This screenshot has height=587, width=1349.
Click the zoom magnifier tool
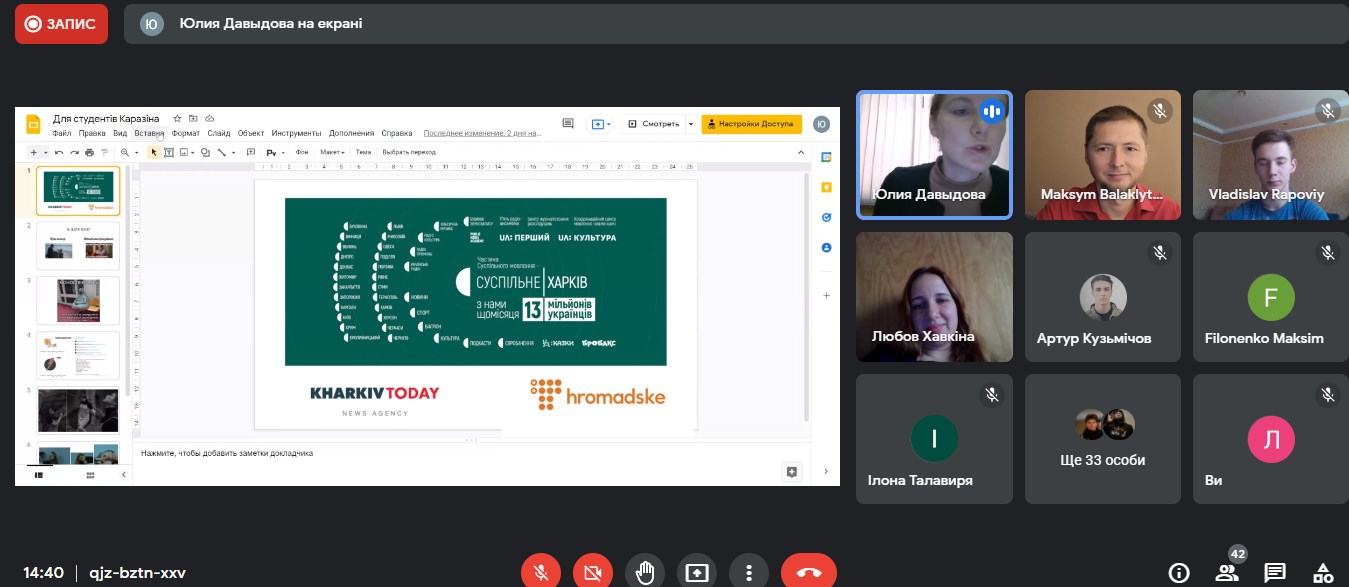124,152
